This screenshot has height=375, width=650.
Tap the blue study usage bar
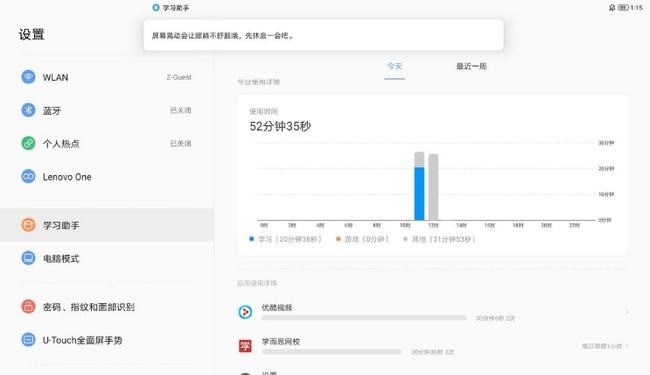tap(419, 193)
